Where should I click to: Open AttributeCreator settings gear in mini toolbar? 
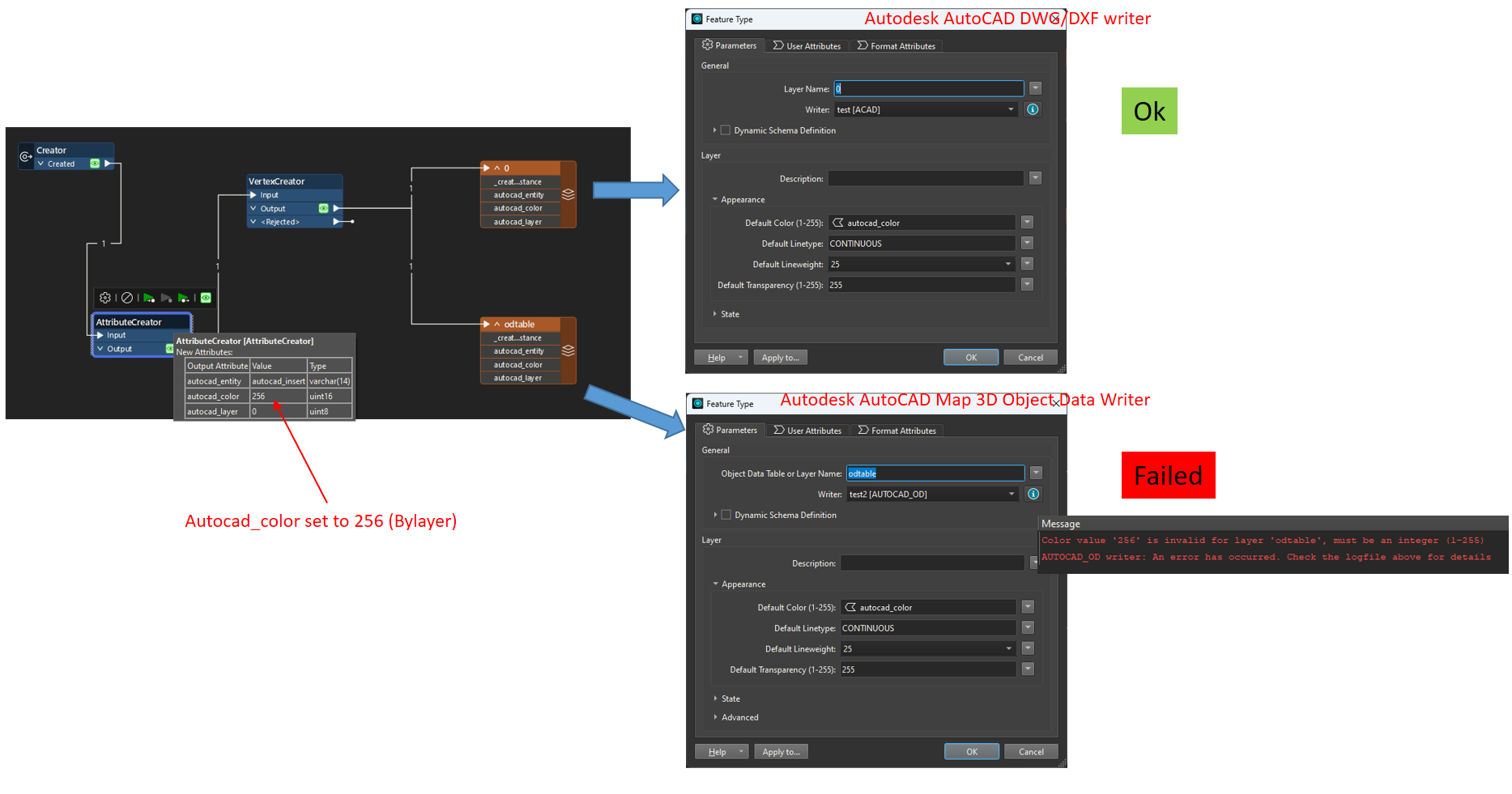105,298
